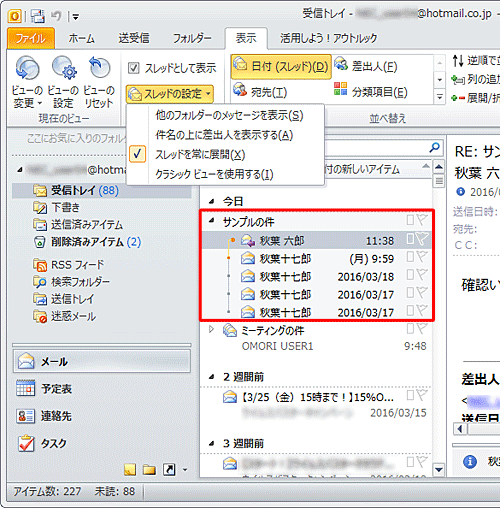Open the ビューの変更 dropdown button
Screen dimensions: 500x508
(27, 82)
